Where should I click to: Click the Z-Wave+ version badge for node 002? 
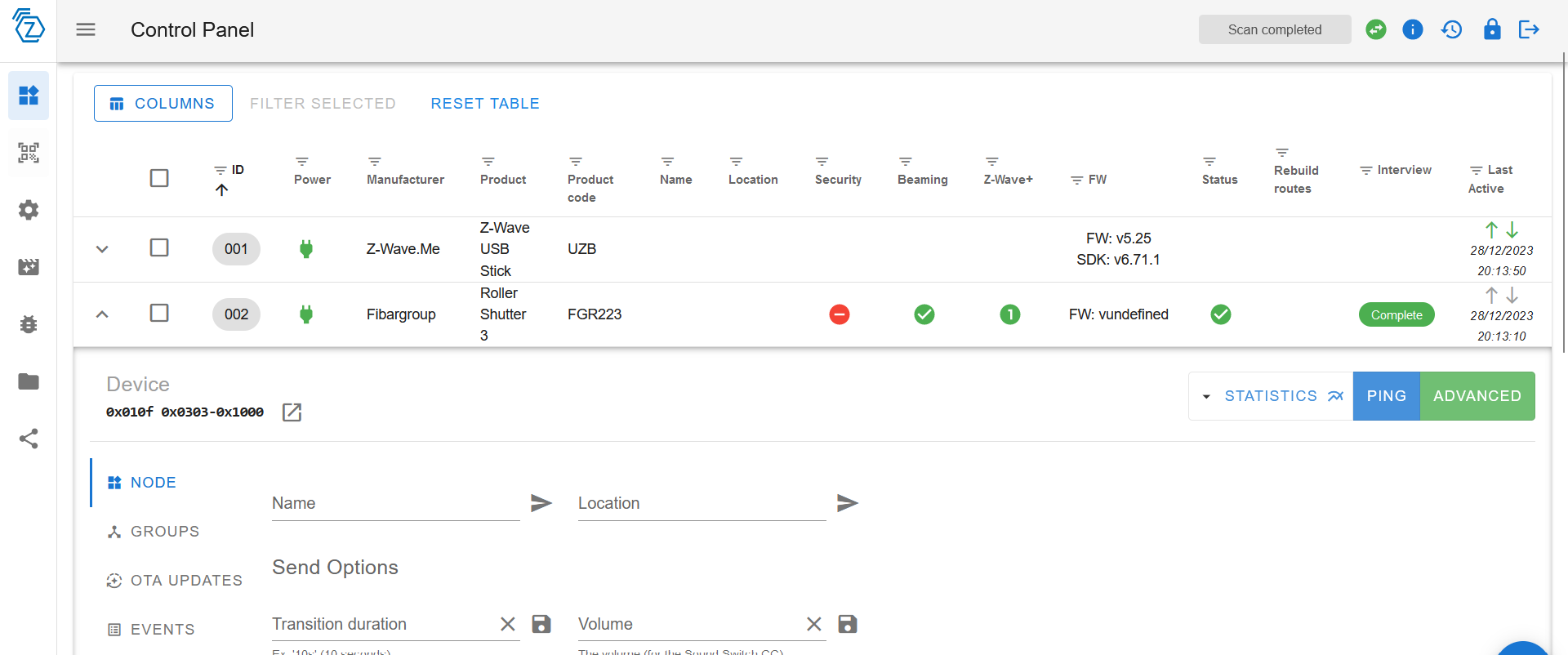click(x=1010, y=314)
